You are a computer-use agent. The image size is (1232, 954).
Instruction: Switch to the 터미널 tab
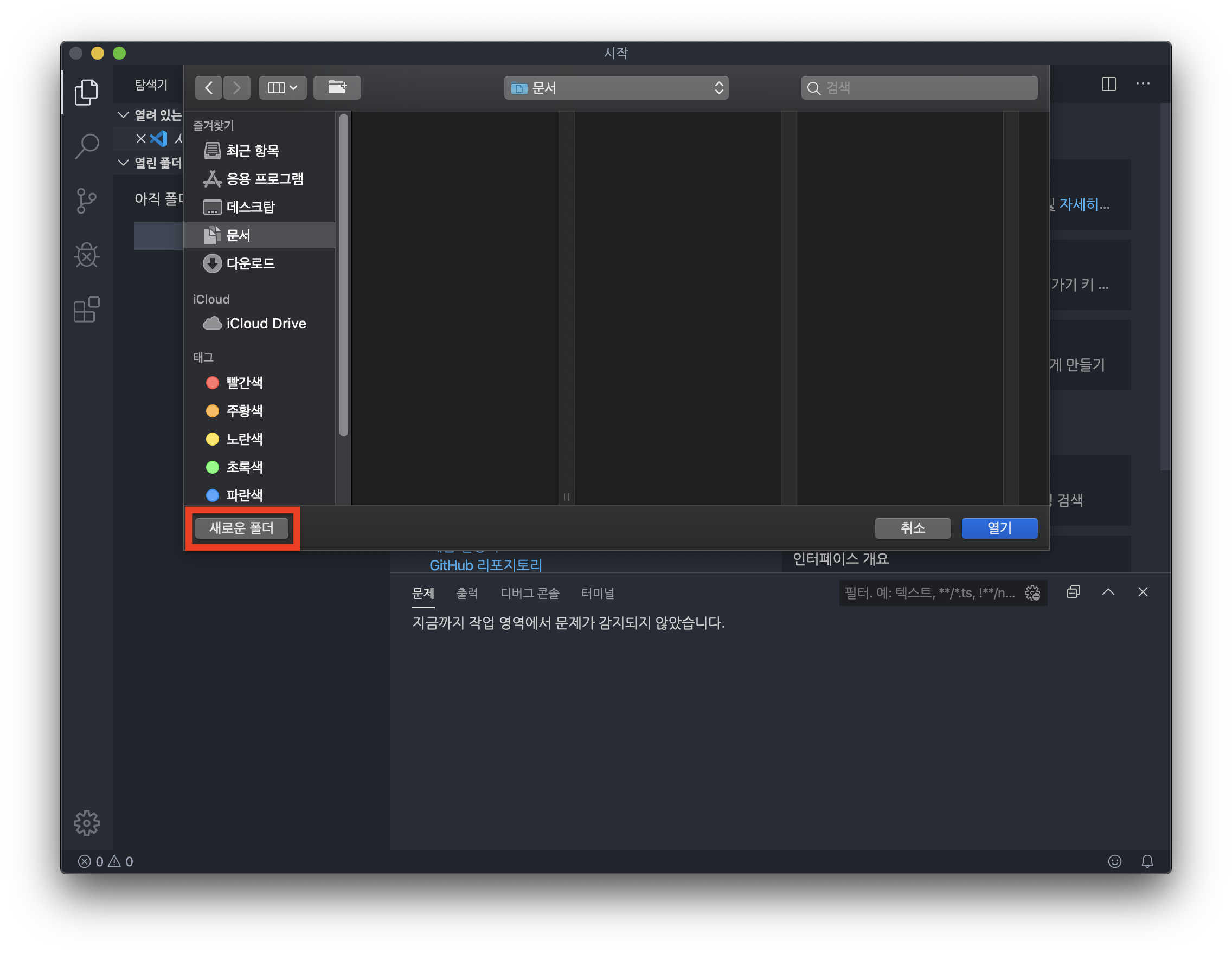(598, 593)
